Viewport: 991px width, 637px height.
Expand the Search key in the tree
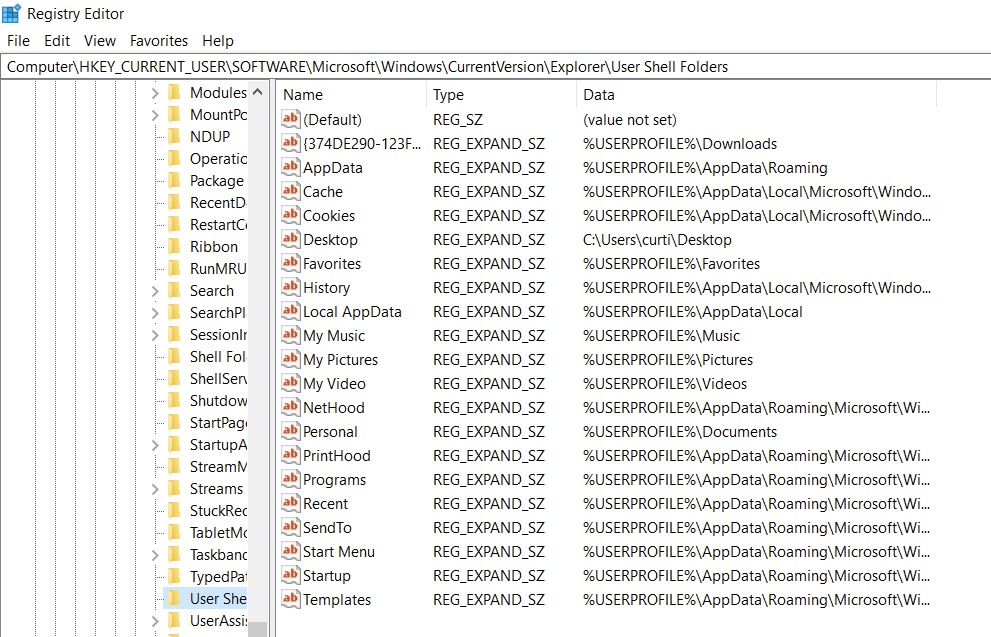tap(155, 290)
